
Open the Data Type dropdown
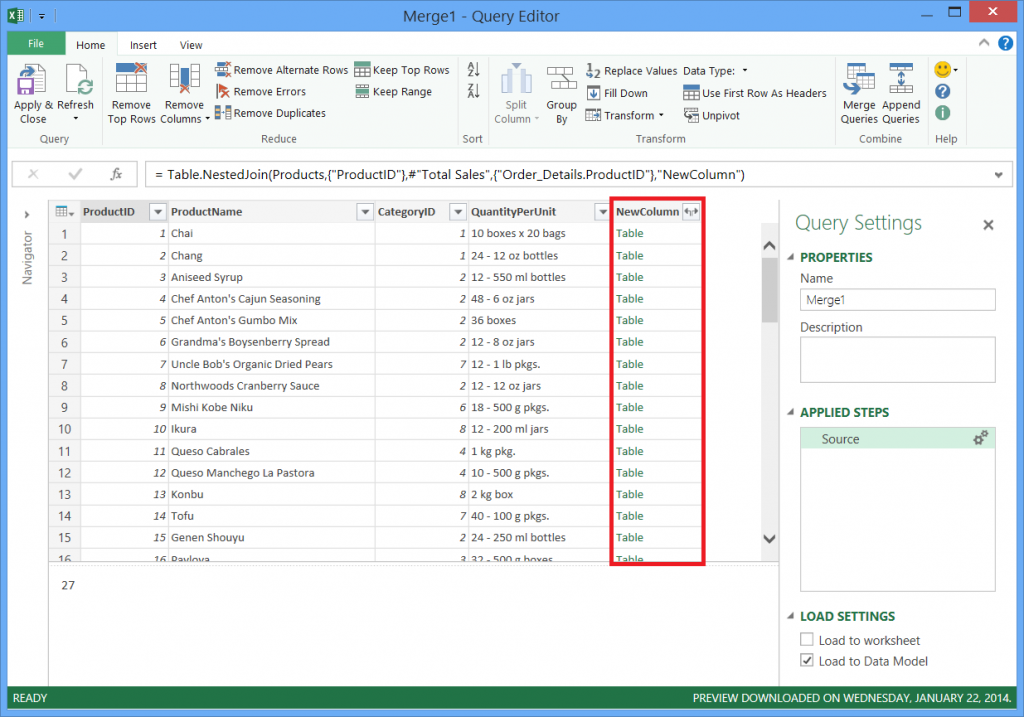tap(744, 71)
